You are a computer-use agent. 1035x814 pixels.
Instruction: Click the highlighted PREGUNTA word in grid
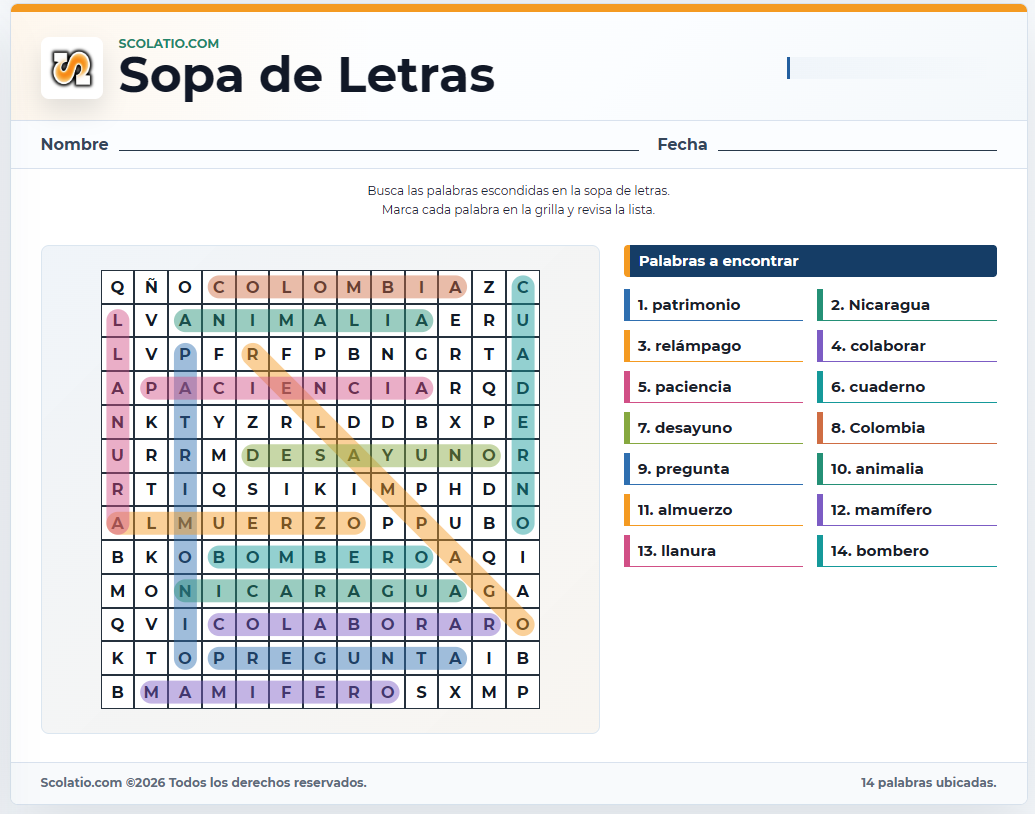point(337,658)
